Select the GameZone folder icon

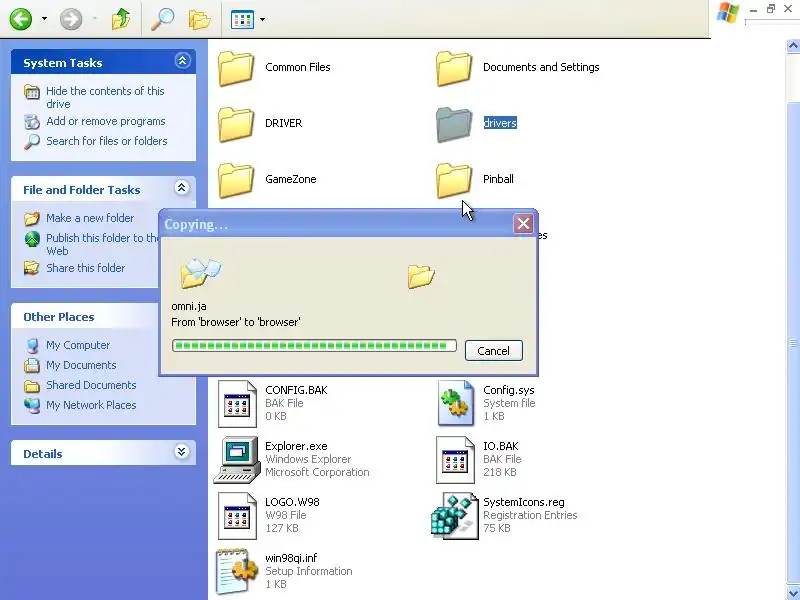[236, 180]
